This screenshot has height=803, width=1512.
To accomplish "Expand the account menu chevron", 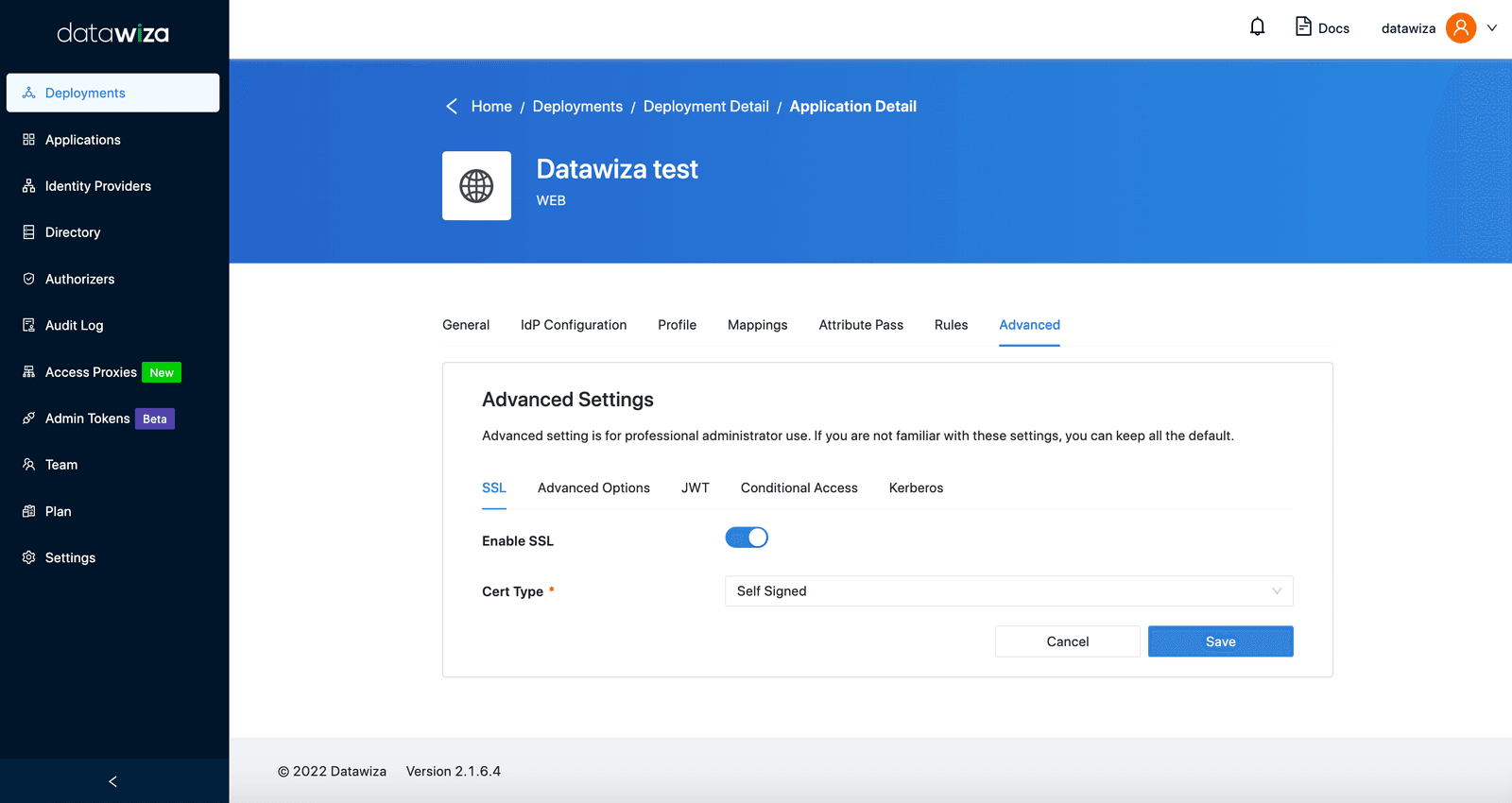I will point(1492,28).
